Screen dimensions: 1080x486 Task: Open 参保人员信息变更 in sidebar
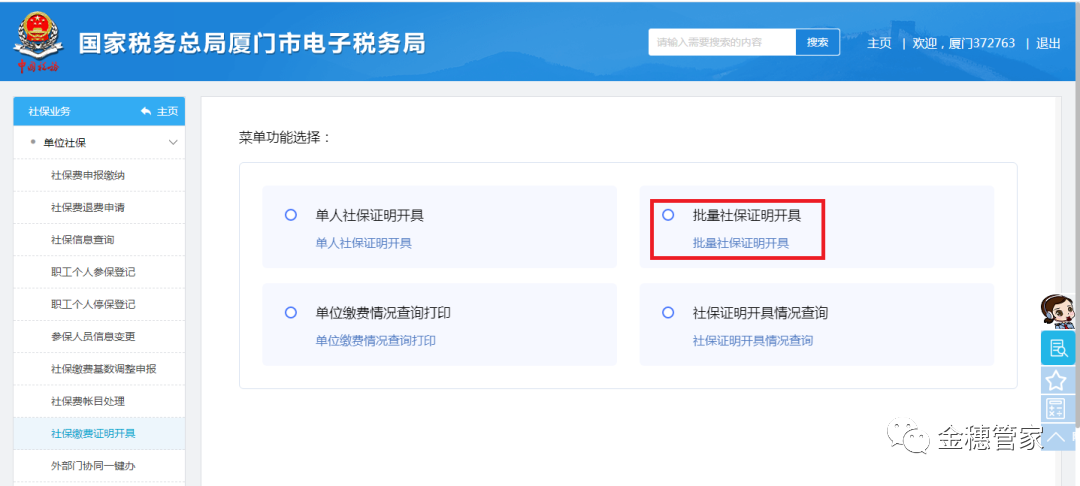click(99, 337)
